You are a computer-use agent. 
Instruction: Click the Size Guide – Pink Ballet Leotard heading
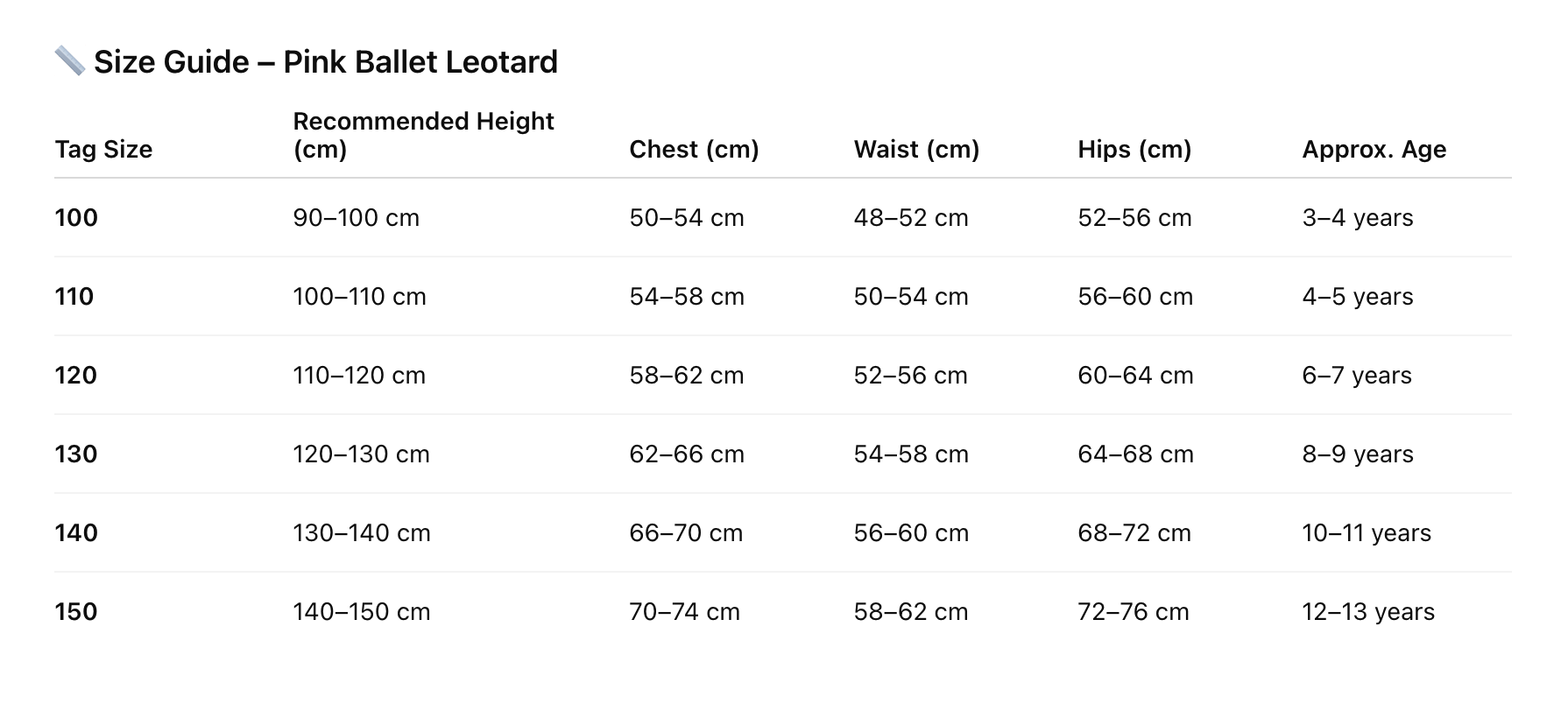(x=325, y=62)
